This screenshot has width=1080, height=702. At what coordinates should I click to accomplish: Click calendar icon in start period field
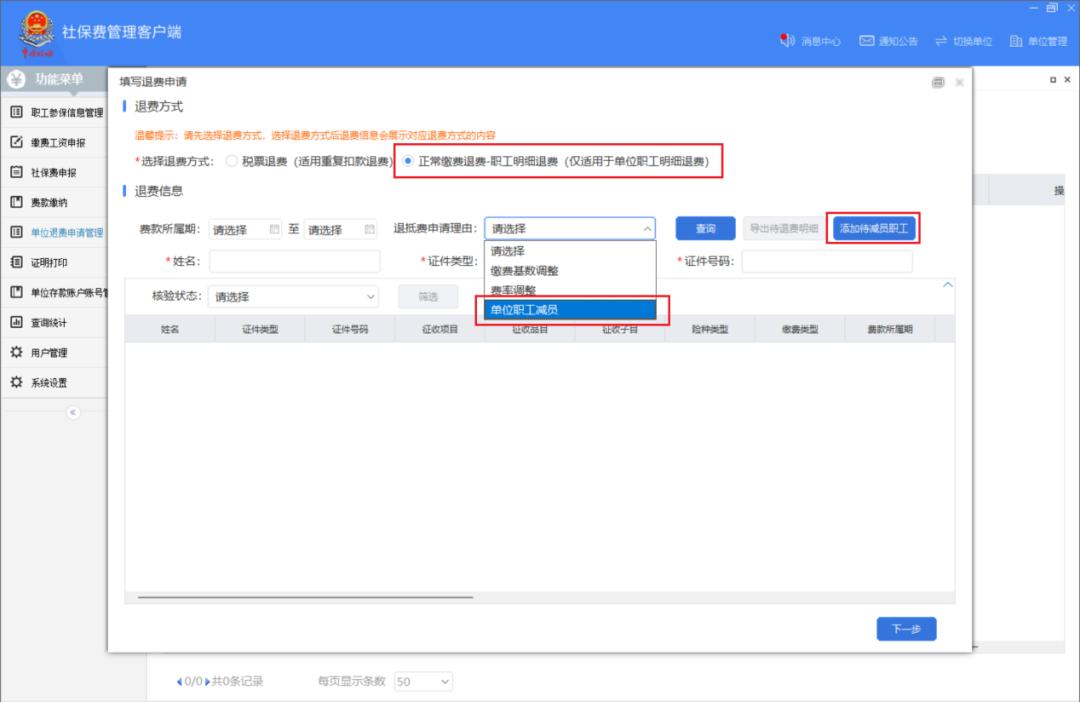tap(275, 229)
